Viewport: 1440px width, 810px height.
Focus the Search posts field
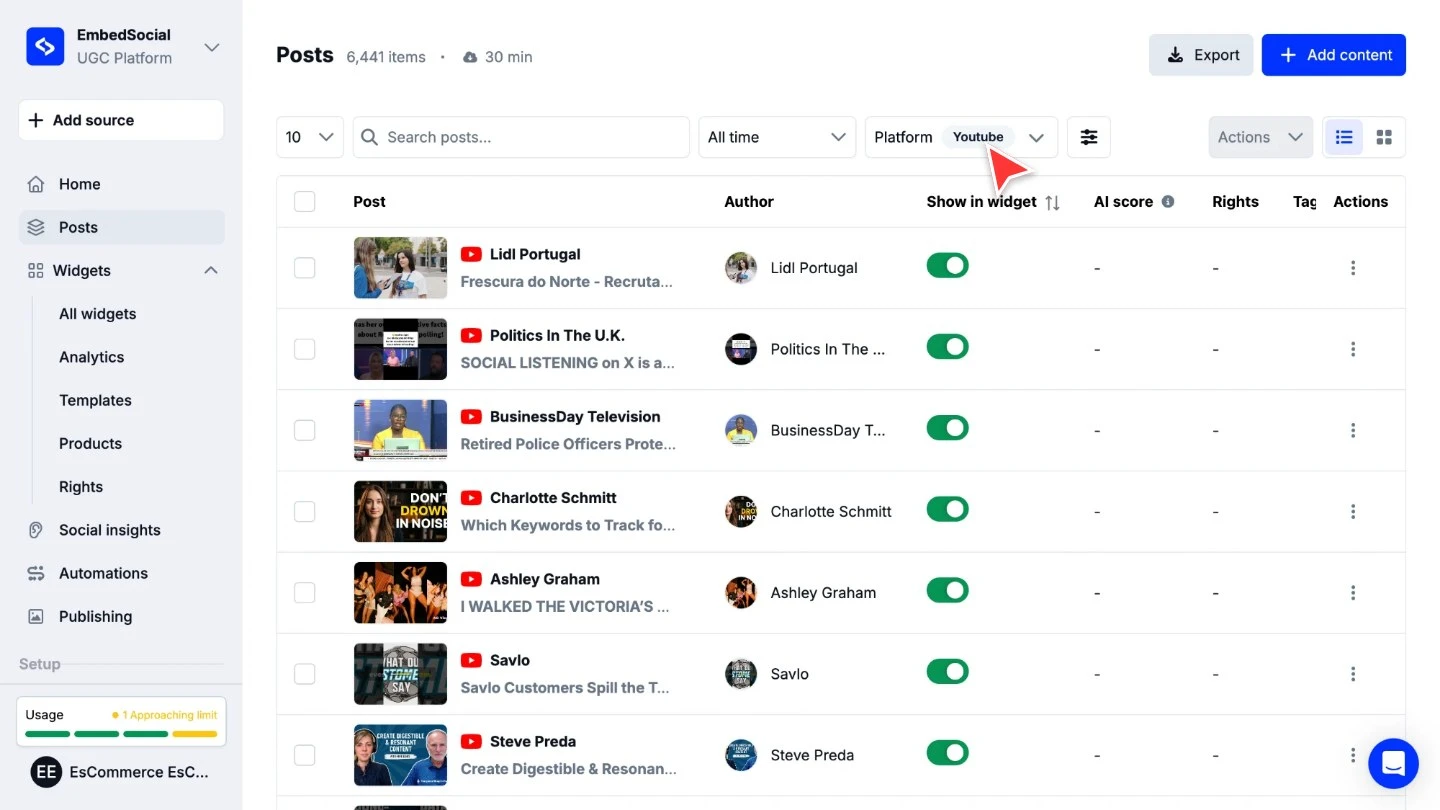click(521, 137)
